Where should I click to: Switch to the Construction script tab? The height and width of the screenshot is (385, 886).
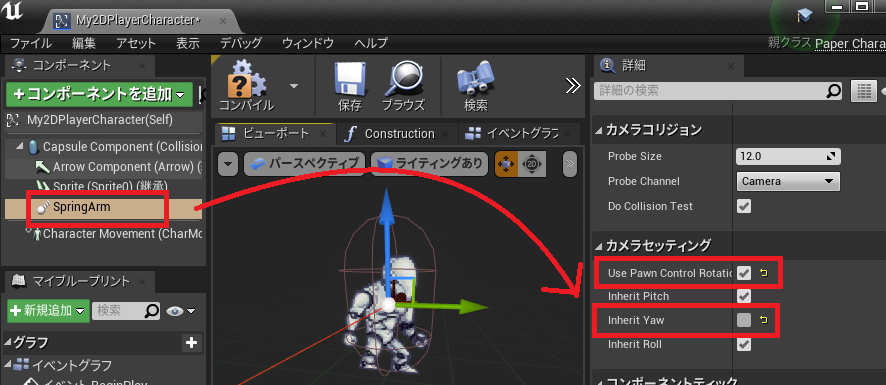point(399,134)
